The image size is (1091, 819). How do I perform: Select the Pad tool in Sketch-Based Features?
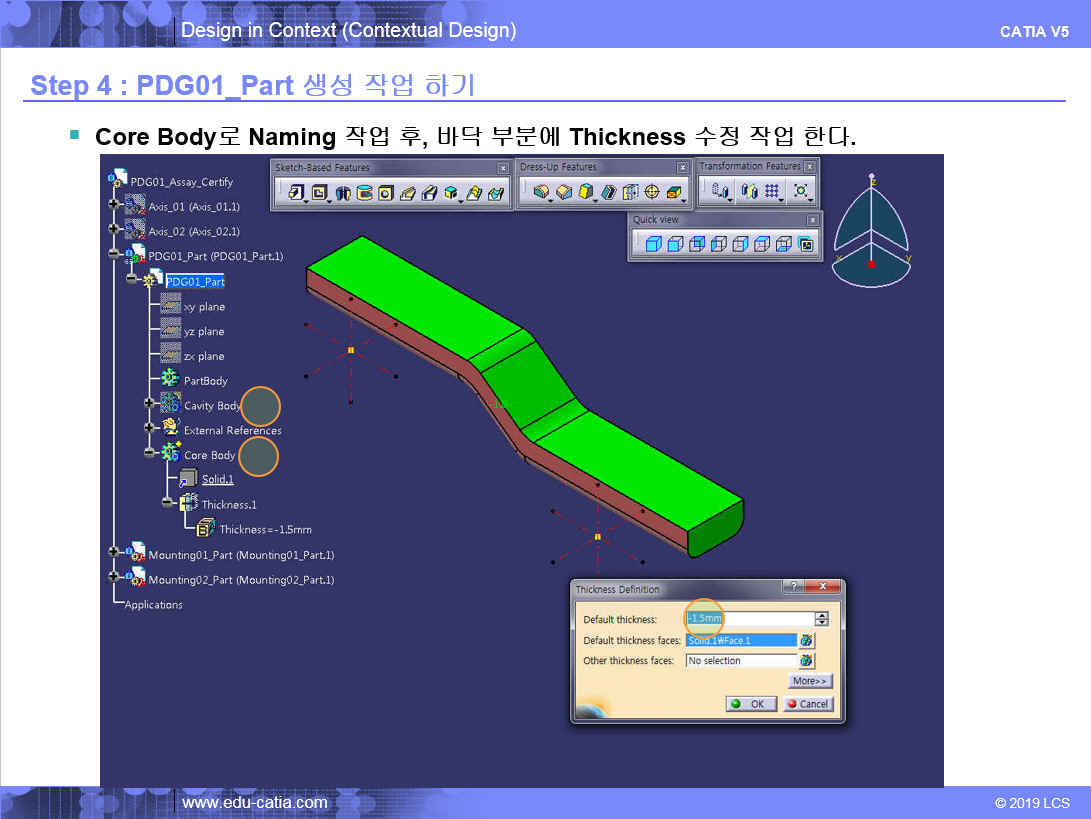(x=296, y=193)
